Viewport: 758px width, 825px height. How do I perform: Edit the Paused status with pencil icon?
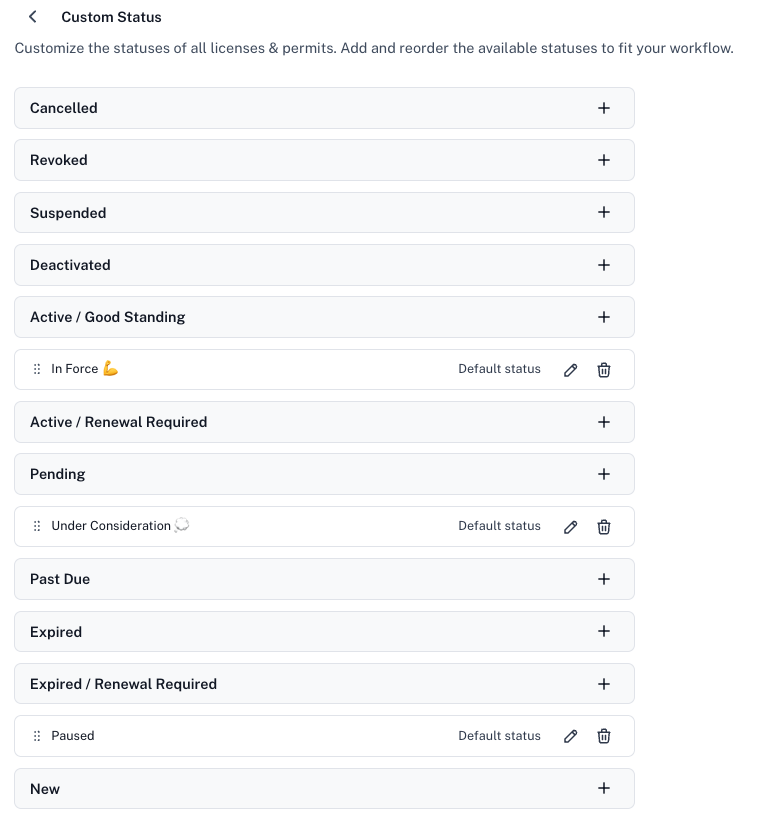(x=570, y=736)
